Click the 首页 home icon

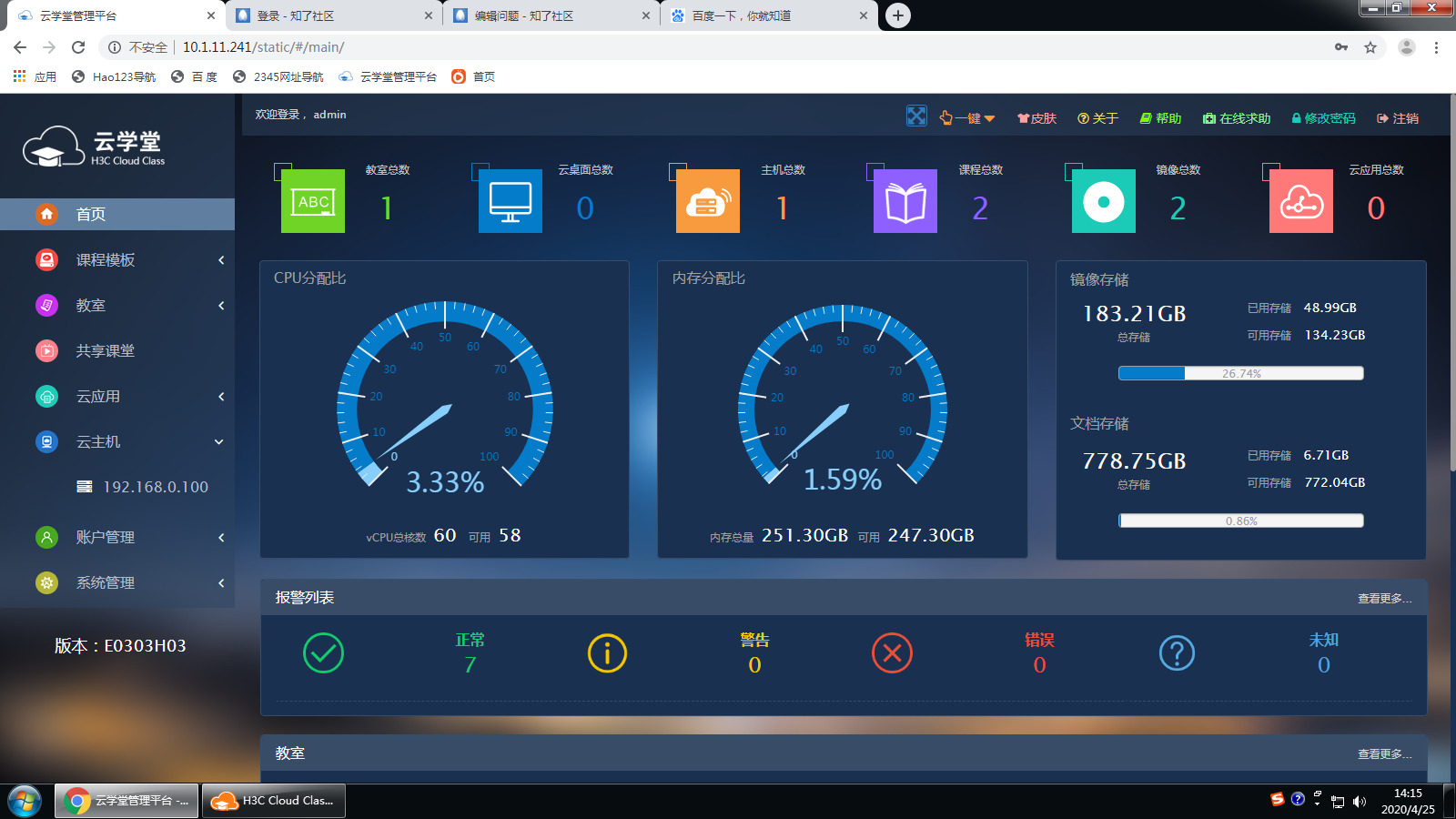pos(46,214)
